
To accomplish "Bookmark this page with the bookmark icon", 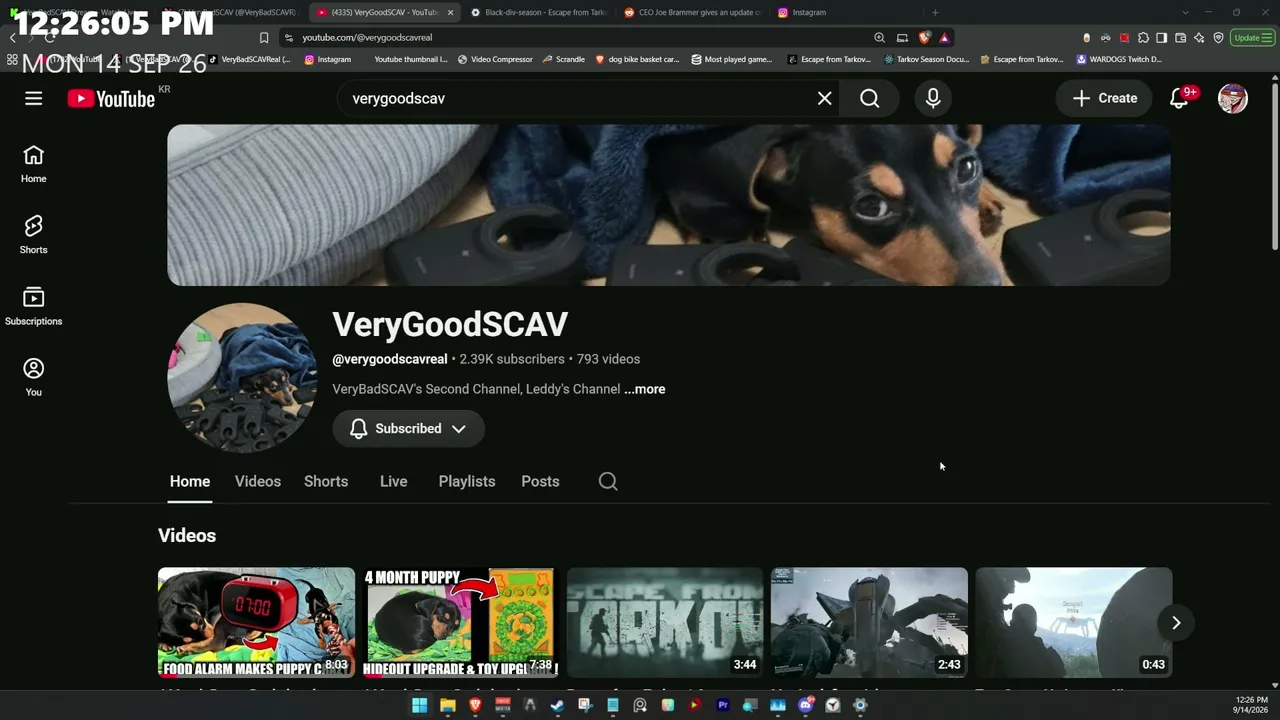I will (x=264, y=37).
